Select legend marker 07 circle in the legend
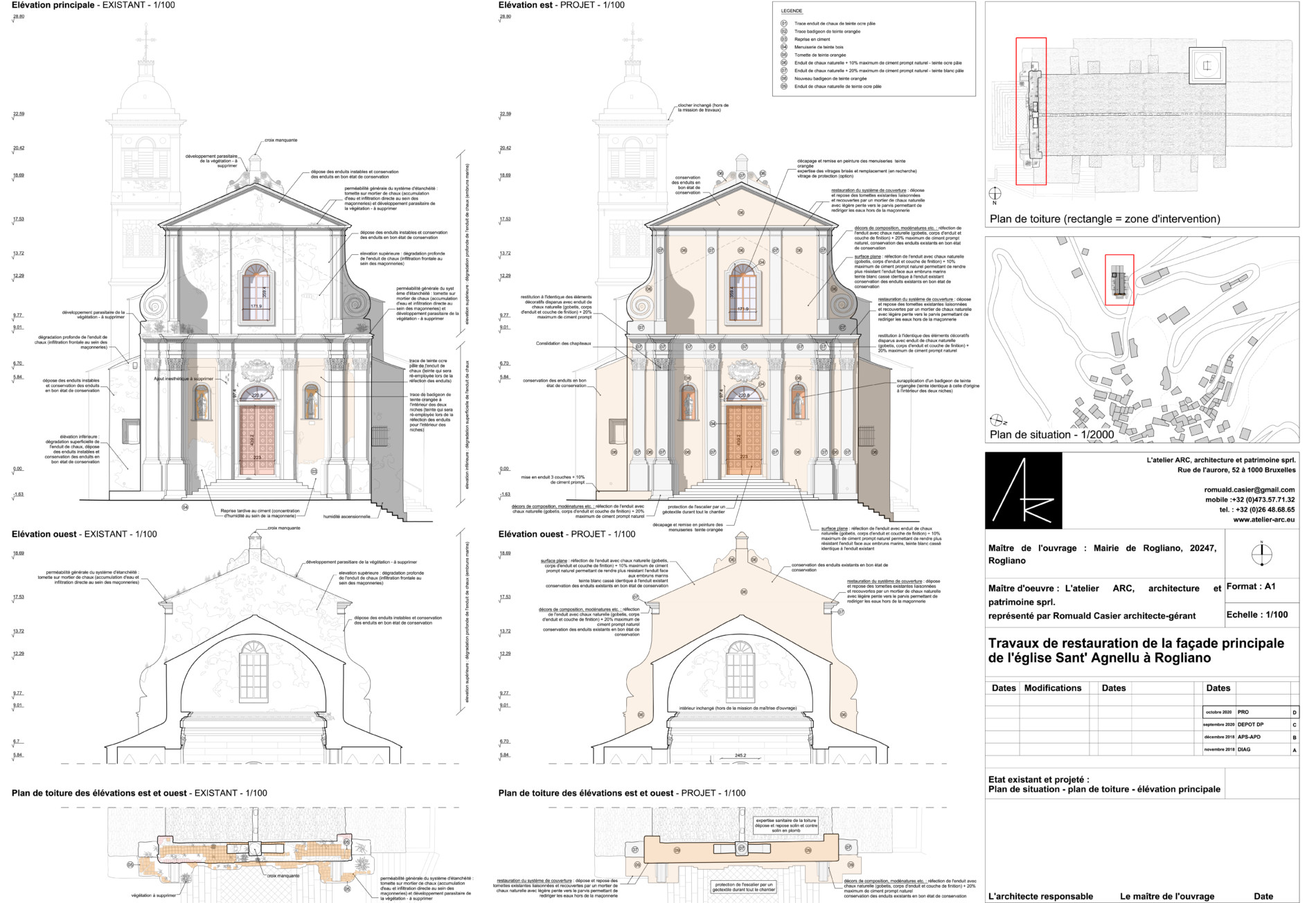The height and width of the screenshot is (903, 1316). pos(784,71)
